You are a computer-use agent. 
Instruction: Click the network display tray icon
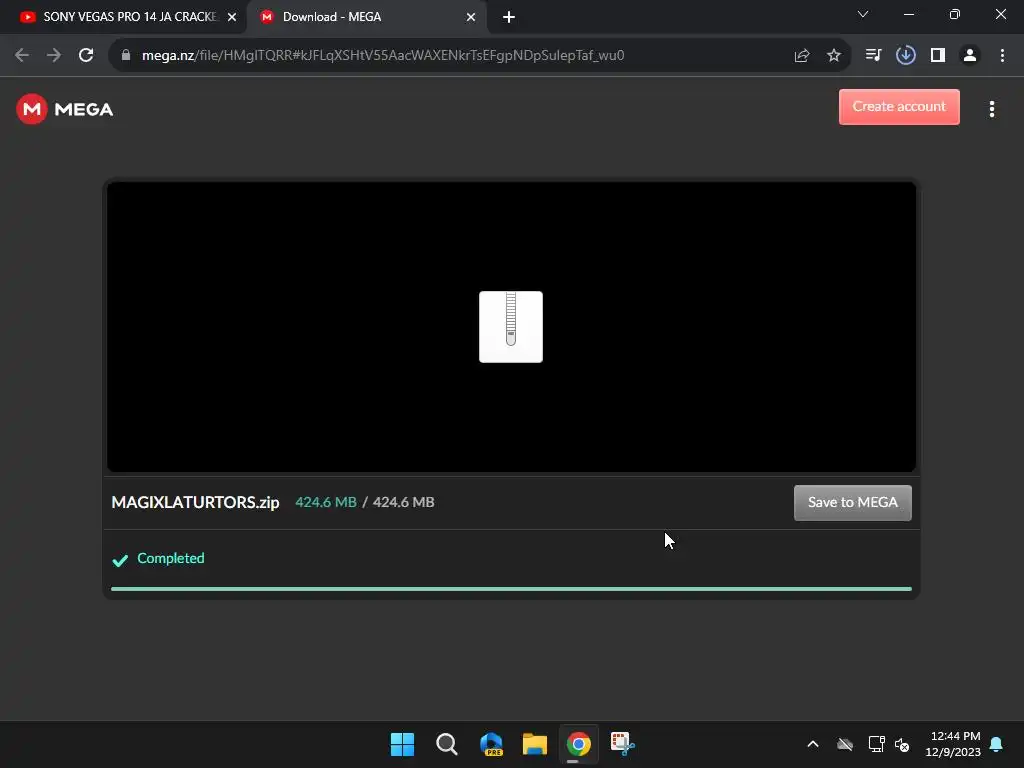[876, 744]
